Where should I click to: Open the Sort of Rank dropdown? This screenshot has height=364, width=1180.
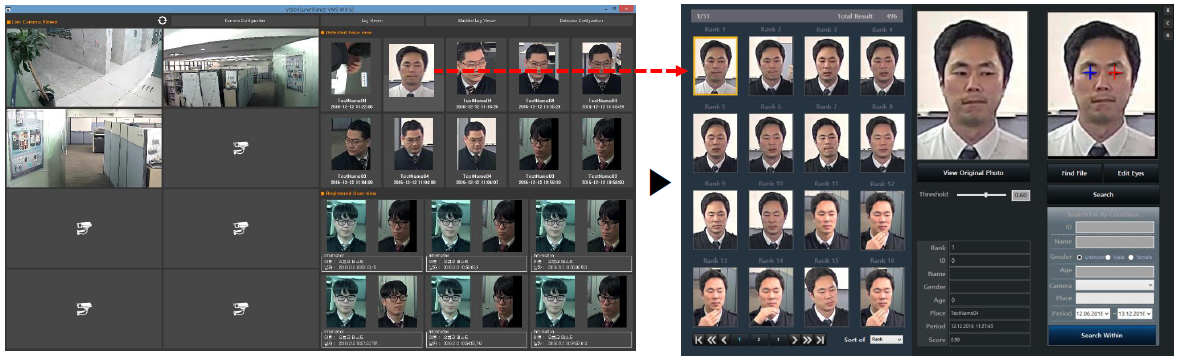click(886, 340)
